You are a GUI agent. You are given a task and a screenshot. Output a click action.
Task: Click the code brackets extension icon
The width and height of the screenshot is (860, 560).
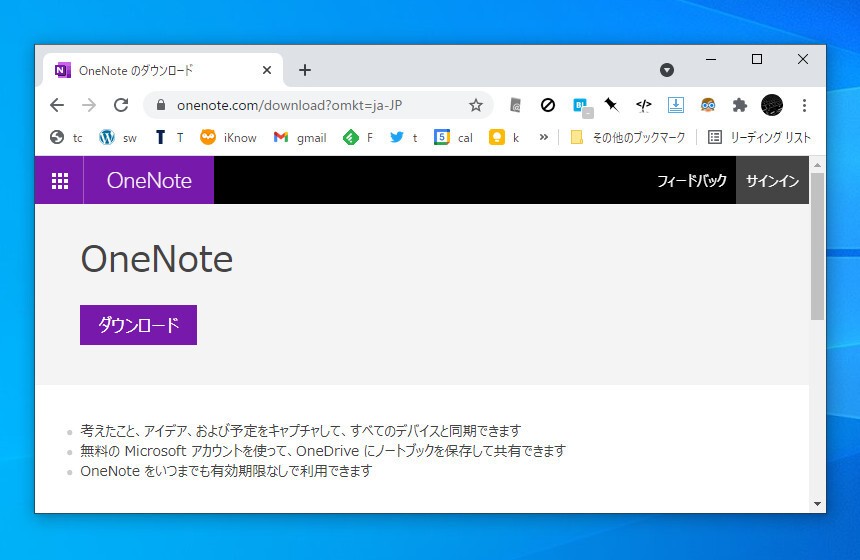[643, 105]
